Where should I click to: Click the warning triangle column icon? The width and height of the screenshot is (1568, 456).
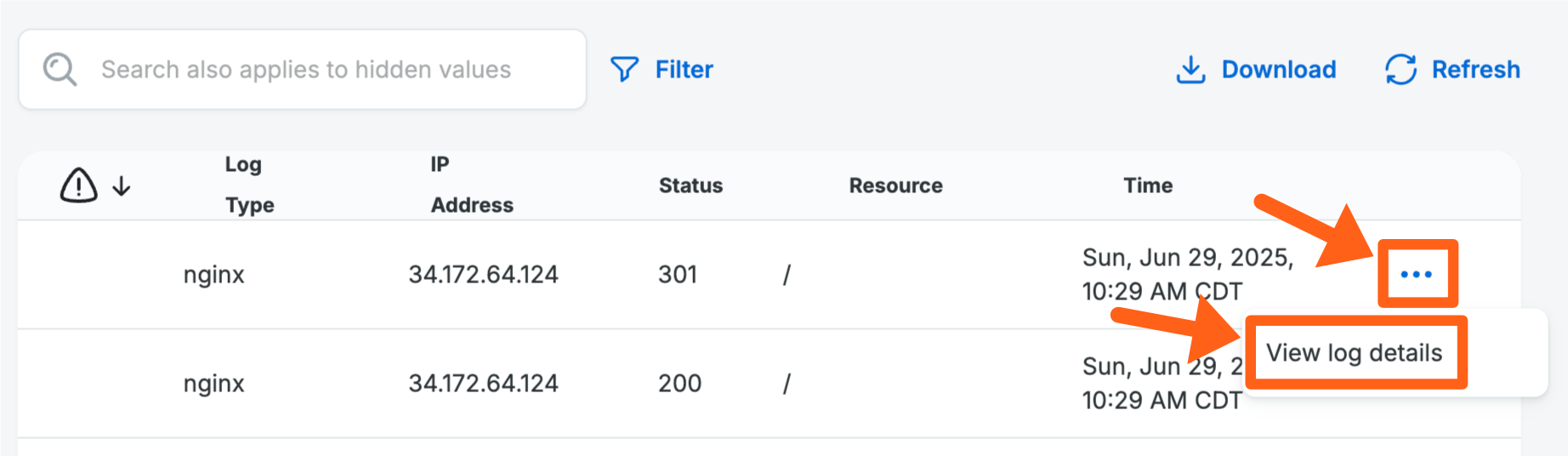click(x=78, y=185)
